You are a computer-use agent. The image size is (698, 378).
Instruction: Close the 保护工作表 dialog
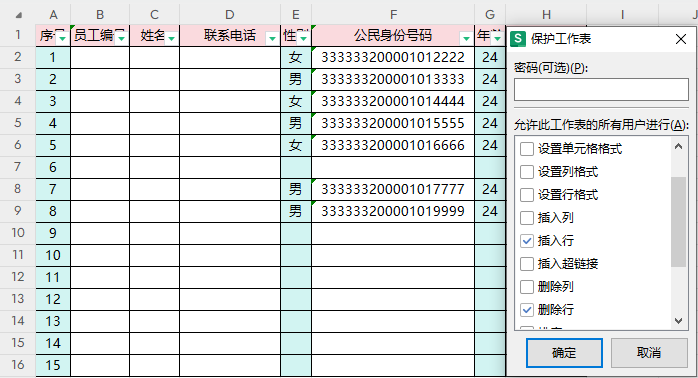[681, 39]
